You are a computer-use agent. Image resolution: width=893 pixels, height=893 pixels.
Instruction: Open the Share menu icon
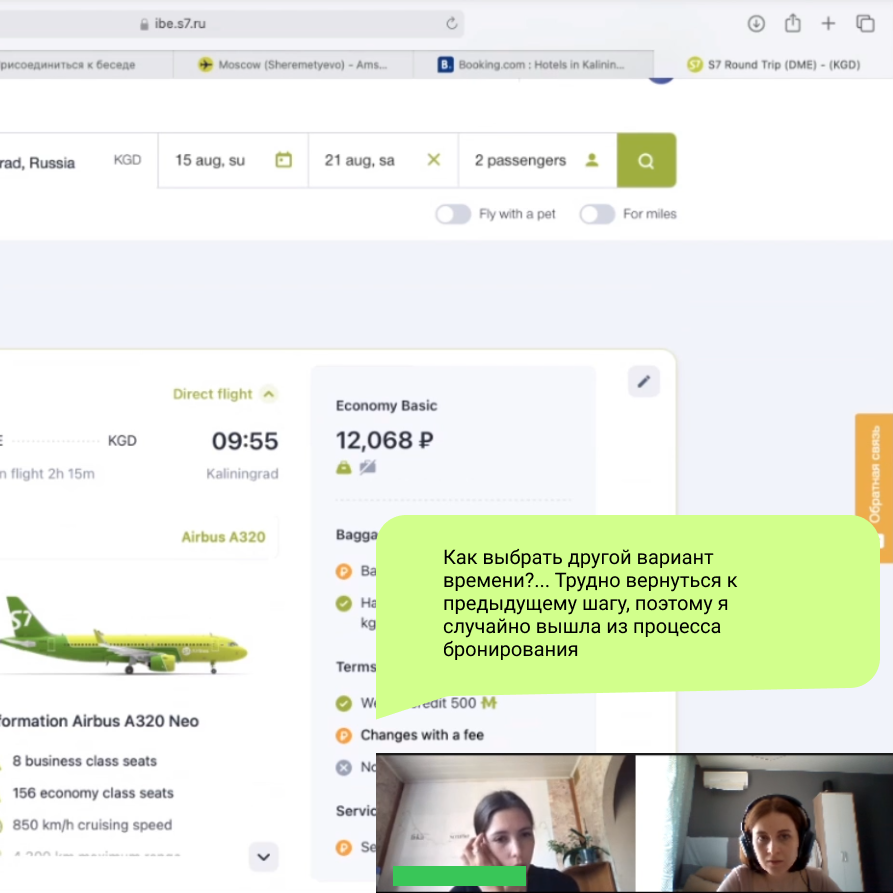pyautogui.click(x=792, y=23)
